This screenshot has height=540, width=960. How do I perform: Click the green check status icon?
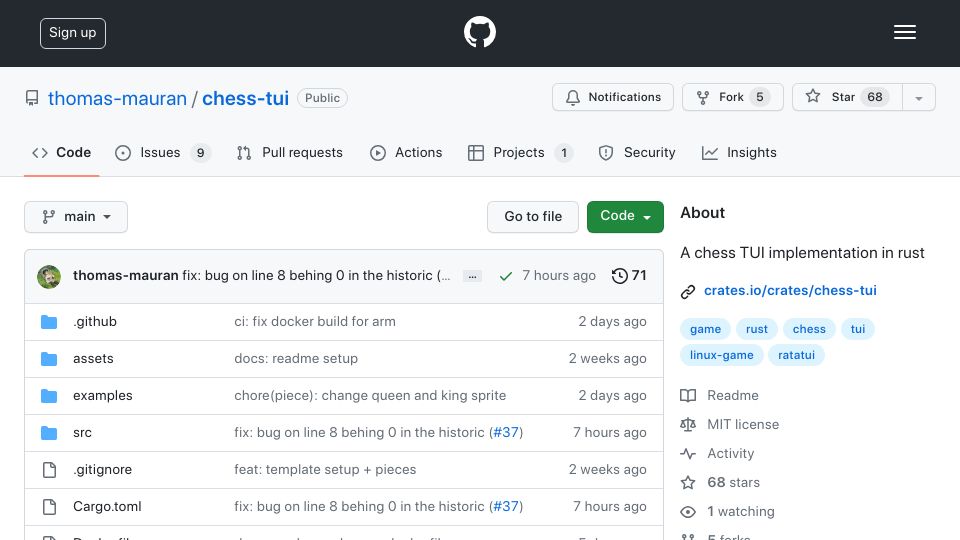506,276
